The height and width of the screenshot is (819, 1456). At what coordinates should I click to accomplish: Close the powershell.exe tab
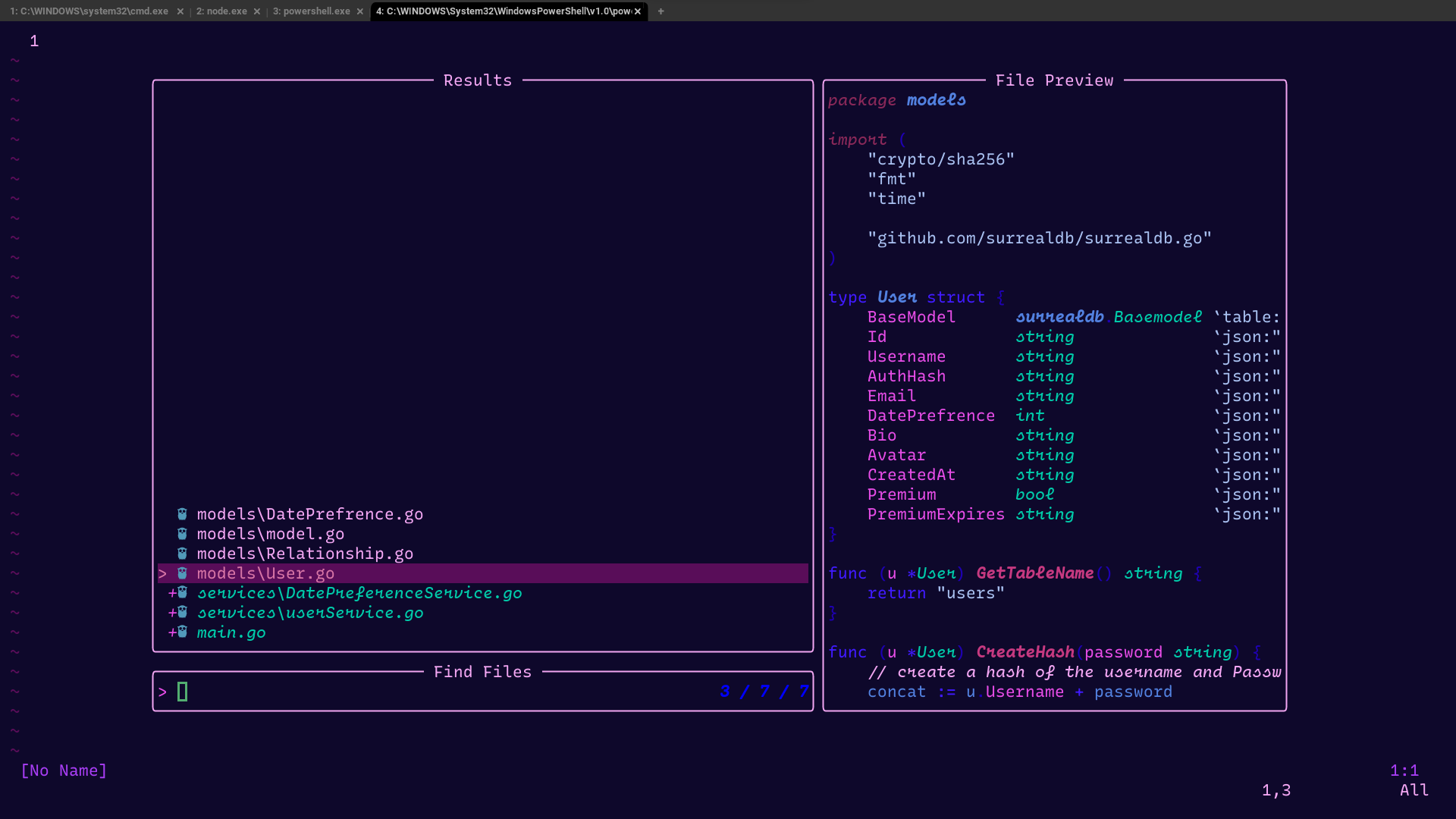(x=360, y=11)
